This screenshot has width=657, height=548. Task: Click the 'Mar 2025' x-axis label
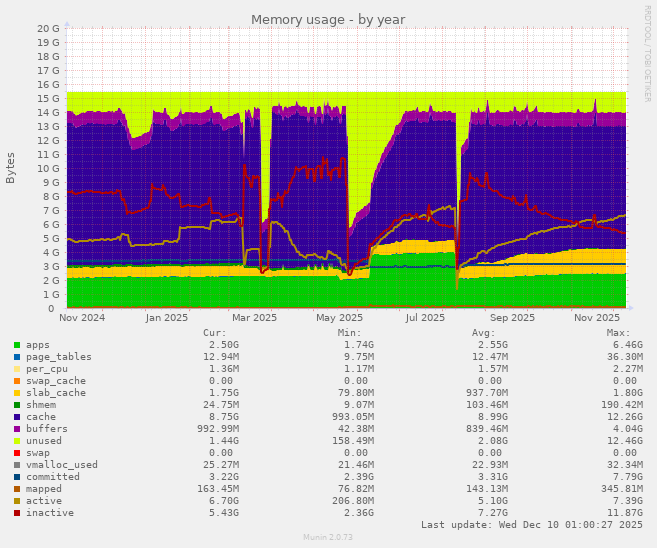(254, 318)
